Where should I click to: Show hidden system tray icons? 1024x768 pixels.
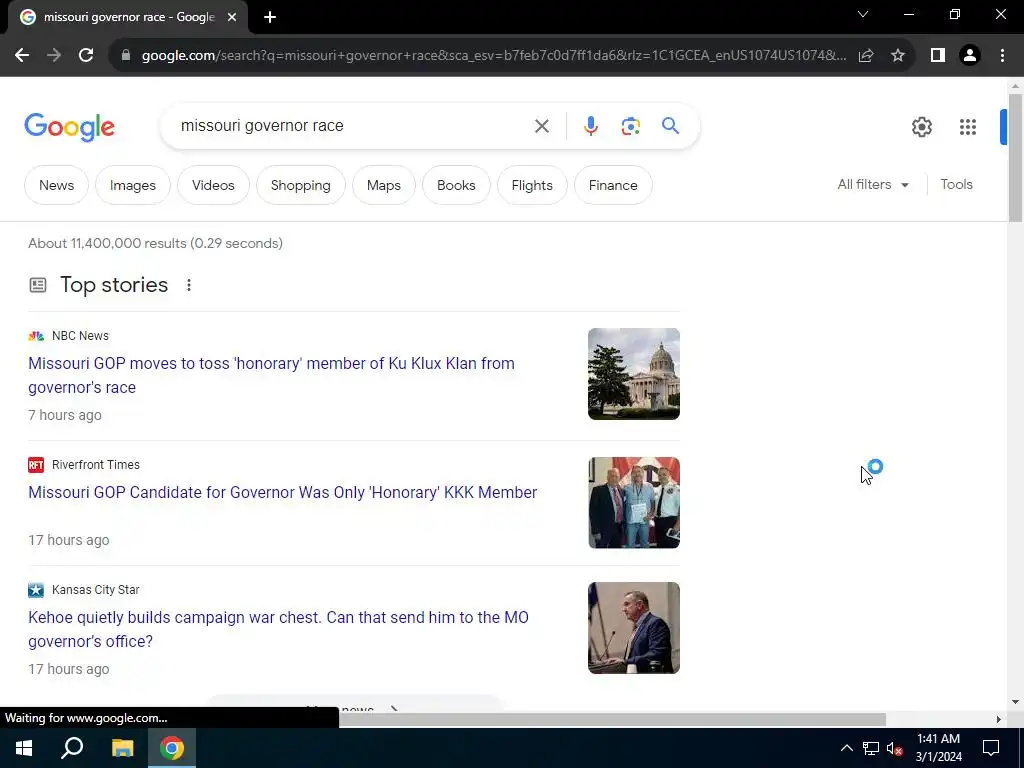click(846, 748)
